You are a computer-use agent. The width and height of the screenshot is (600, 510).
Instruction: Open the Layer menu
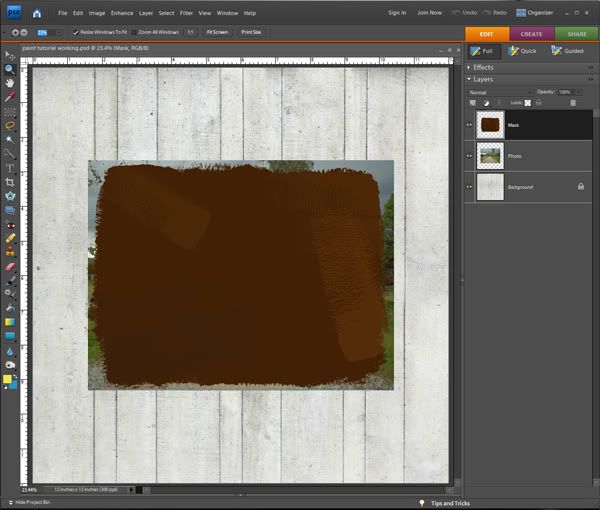(146, 13)
